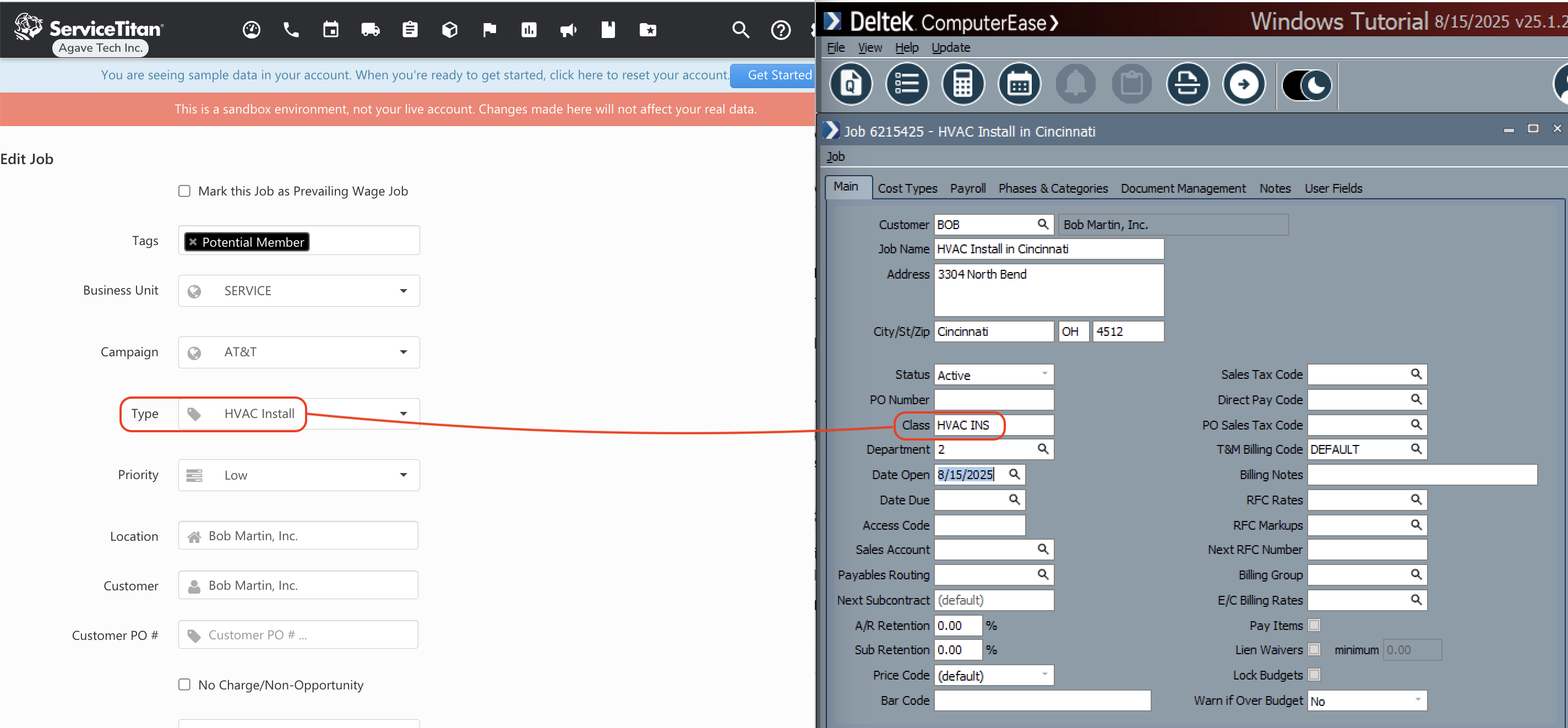Click the Deltek printer toolbar icon
This screenshot has height=728, width=1568.
pos(1188,84)
